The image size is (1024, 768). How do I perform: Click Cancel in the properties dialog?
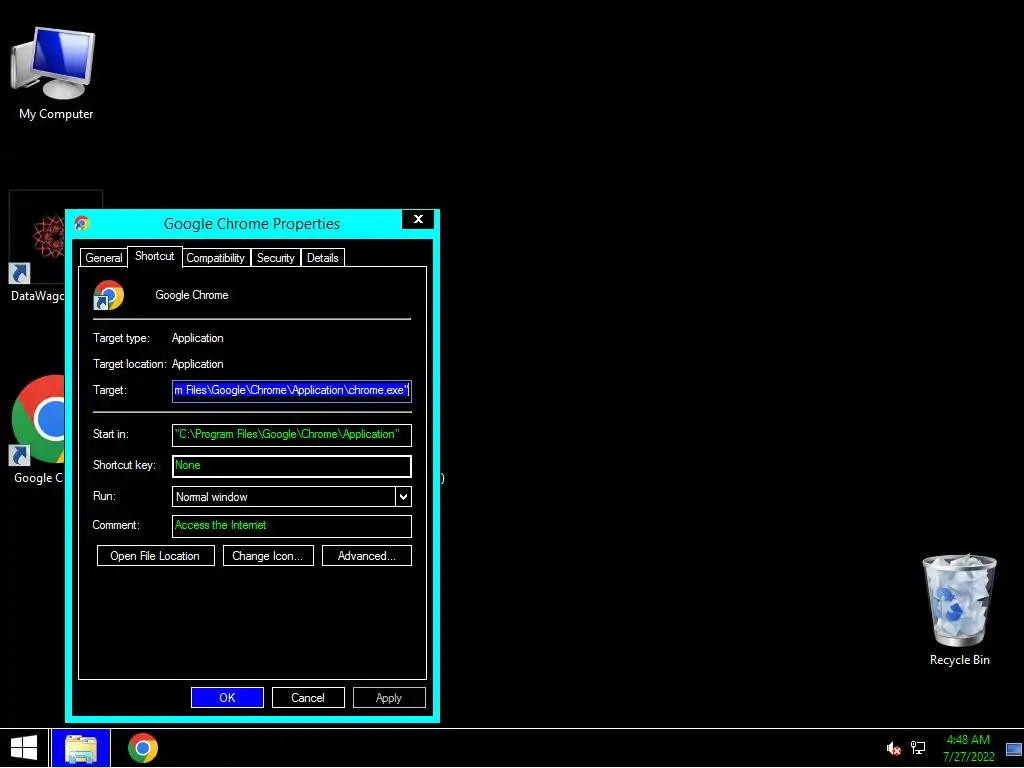coord(308,697)
